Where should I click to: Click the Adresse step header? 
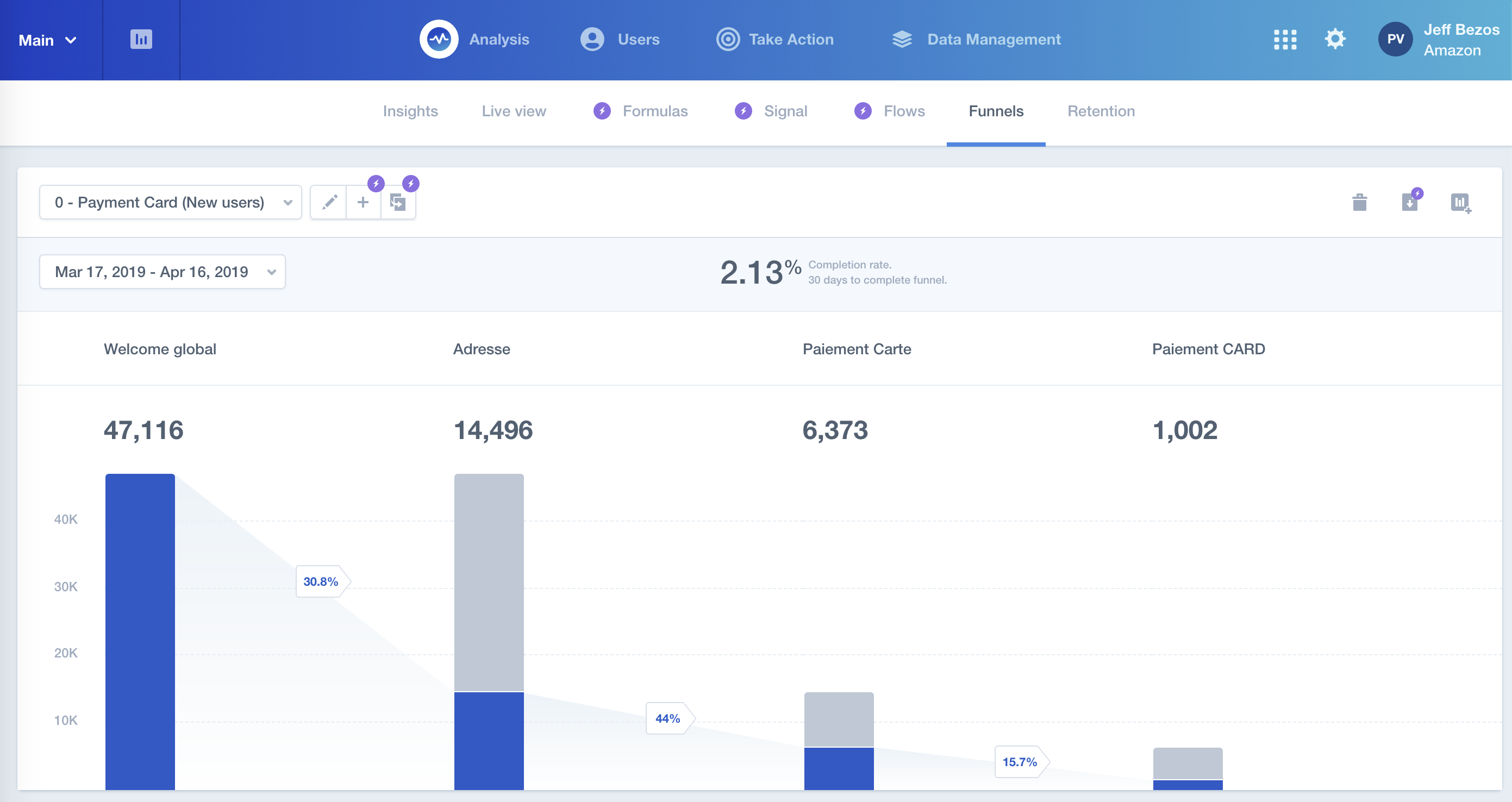[482, 349]
